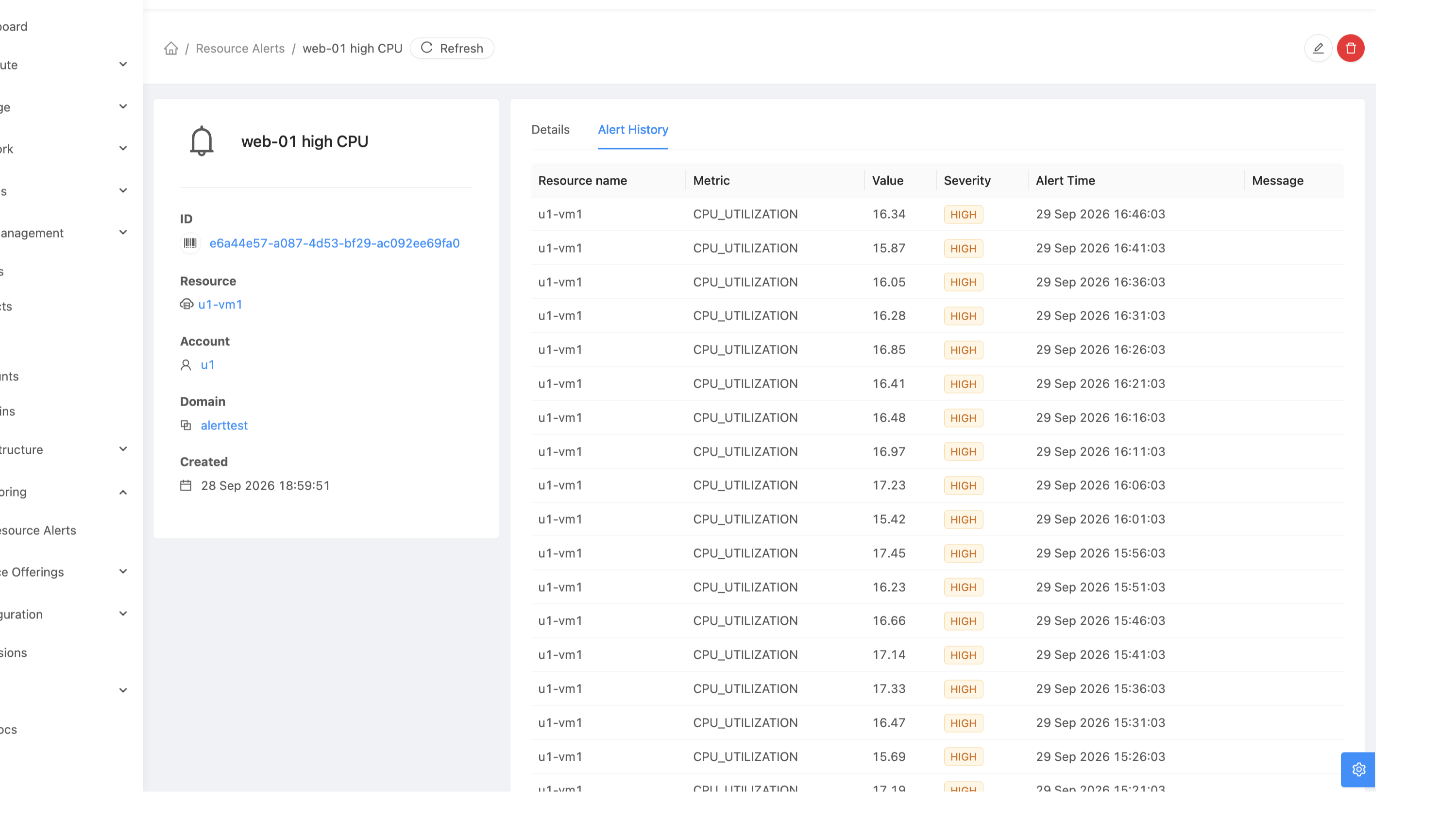Open the alert ID e6a44e57 link
Image resolution: width=1456 pixels, height=838 pixels.
(334, 243)
